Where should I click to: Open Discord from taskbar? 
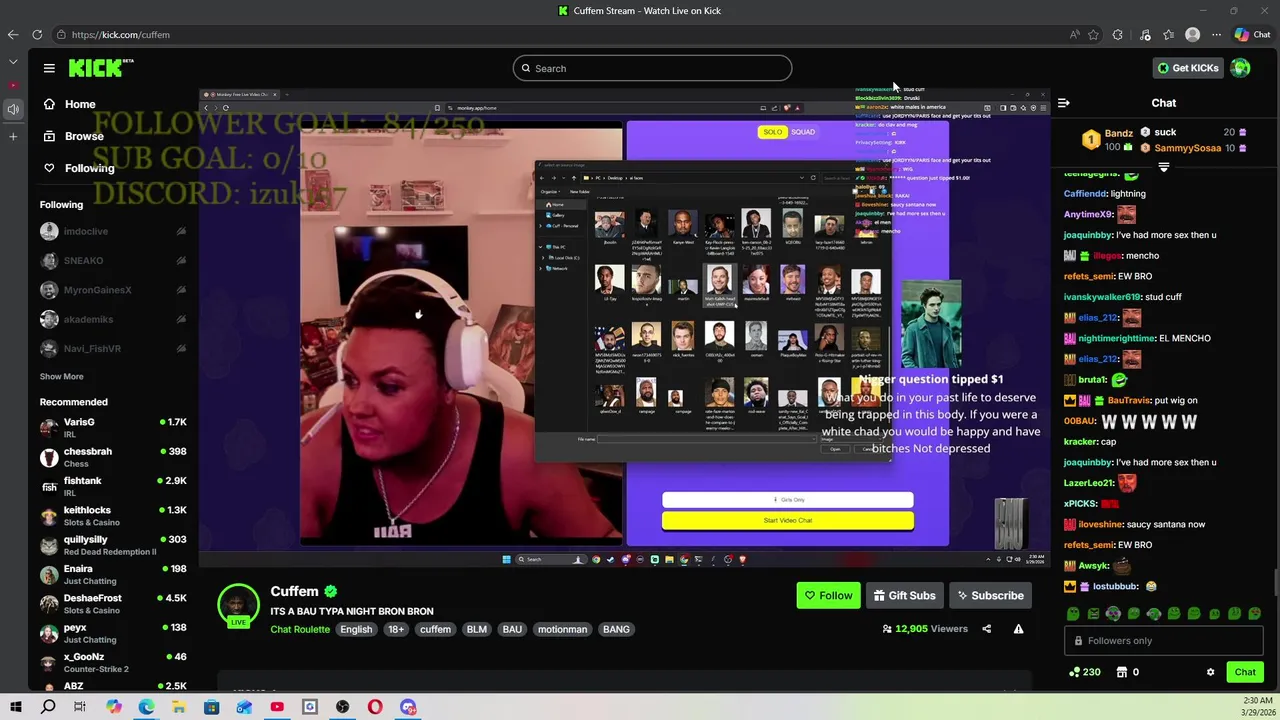(408, 707)
